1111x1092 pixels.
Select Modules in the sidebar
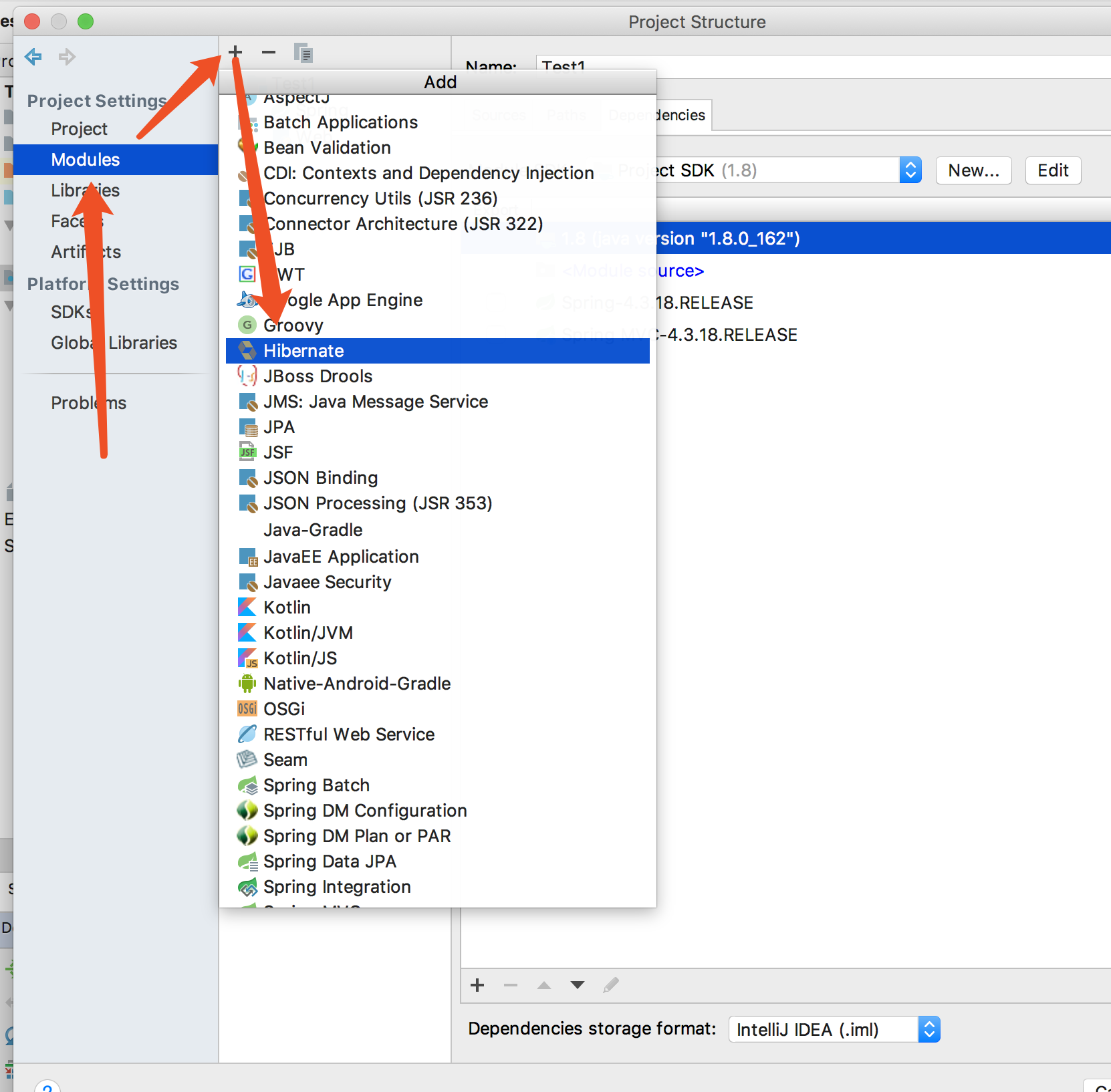[116, 160]
